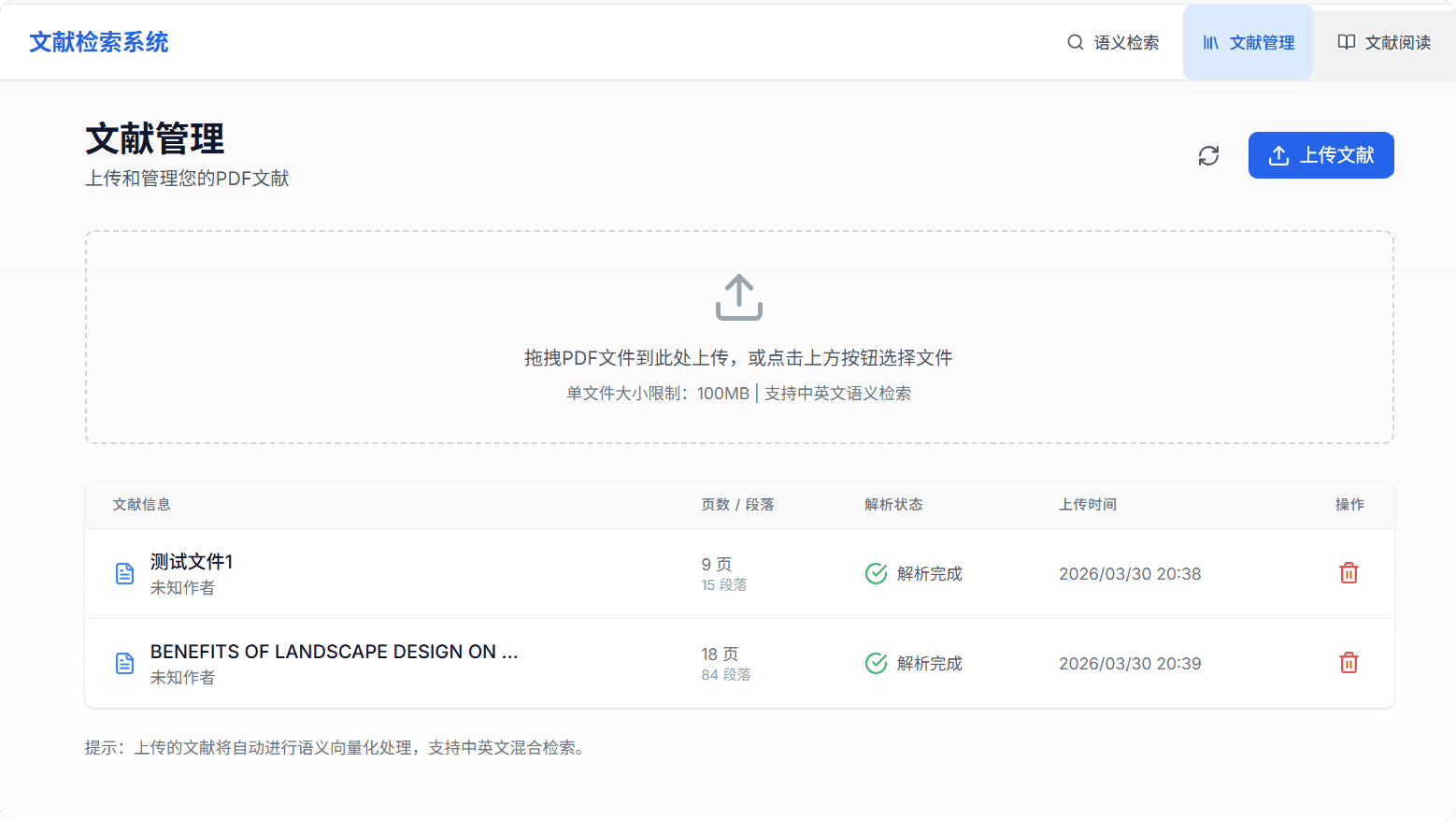Open the 语义检索 tab
Viewport: 1456px width, 820px height.
(1113, 42)
